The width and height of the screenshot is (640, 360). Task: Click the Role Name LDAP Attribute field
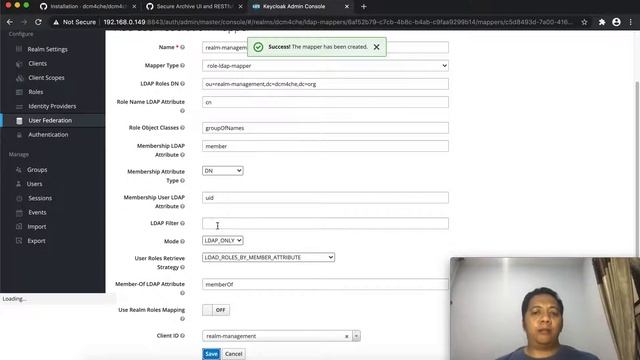click(x=325, y=102)
